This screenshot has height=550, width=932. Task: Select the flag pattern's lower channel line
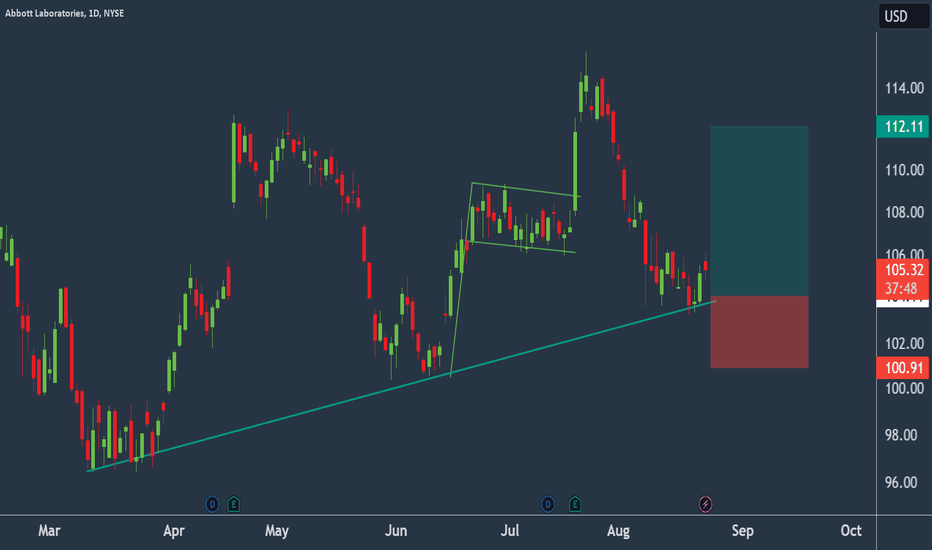pos(522,247)
